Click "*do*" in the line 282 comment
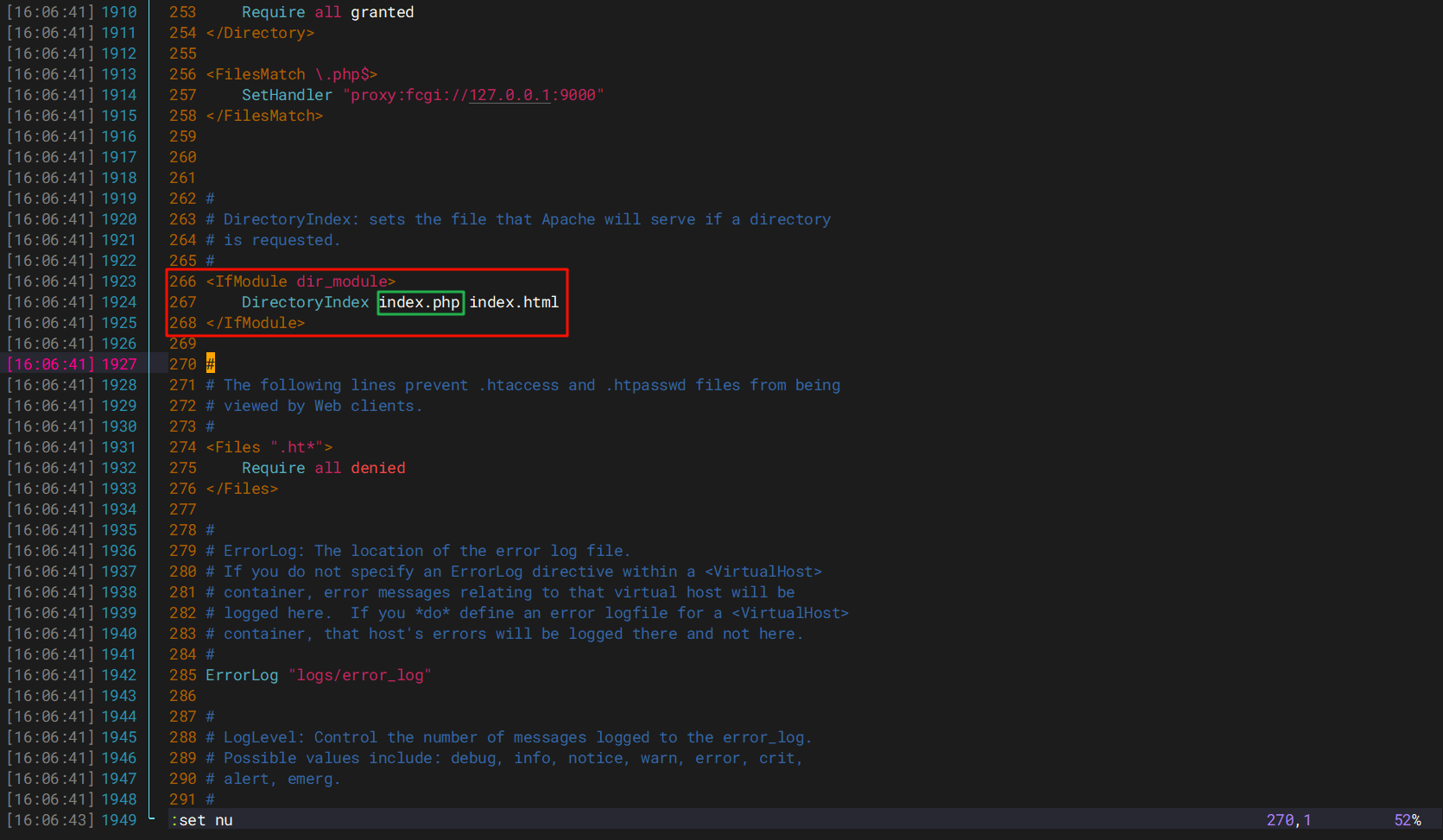Image resolution: width=1443 pixels, height=840 pixels. point(432,613)
